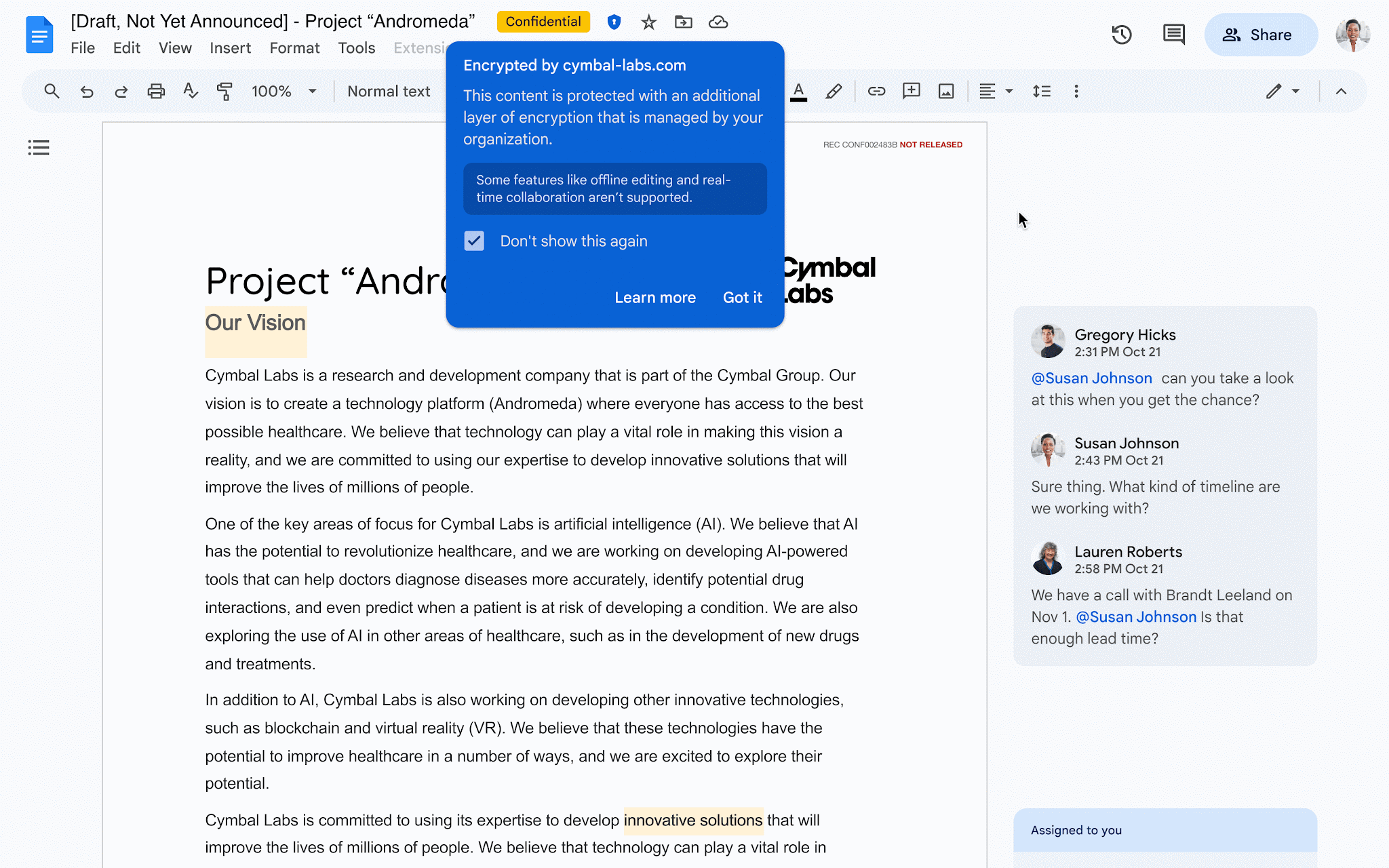Open version history
Viewport: 1389px width, 868px height.
[1122, 34]
